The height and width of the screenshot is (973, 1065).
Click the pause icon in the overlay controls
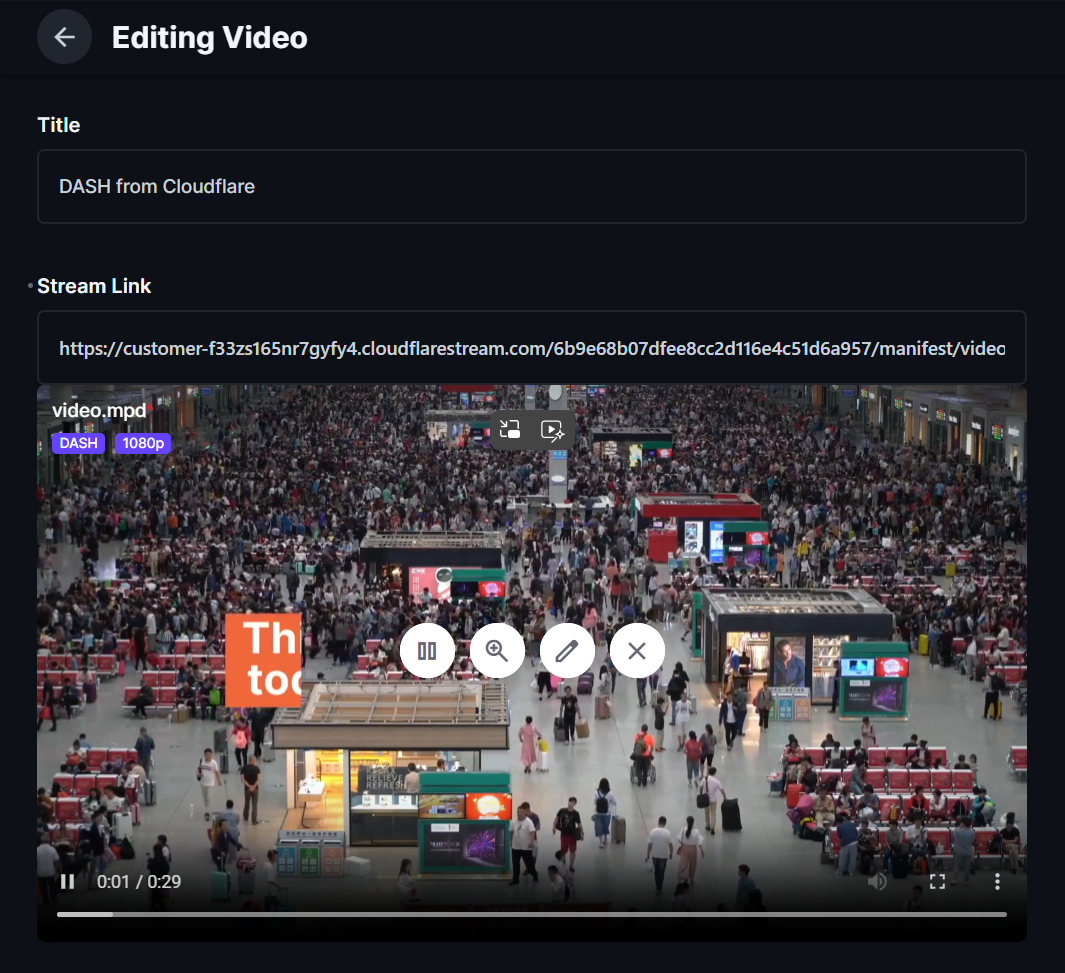point(427,650)
